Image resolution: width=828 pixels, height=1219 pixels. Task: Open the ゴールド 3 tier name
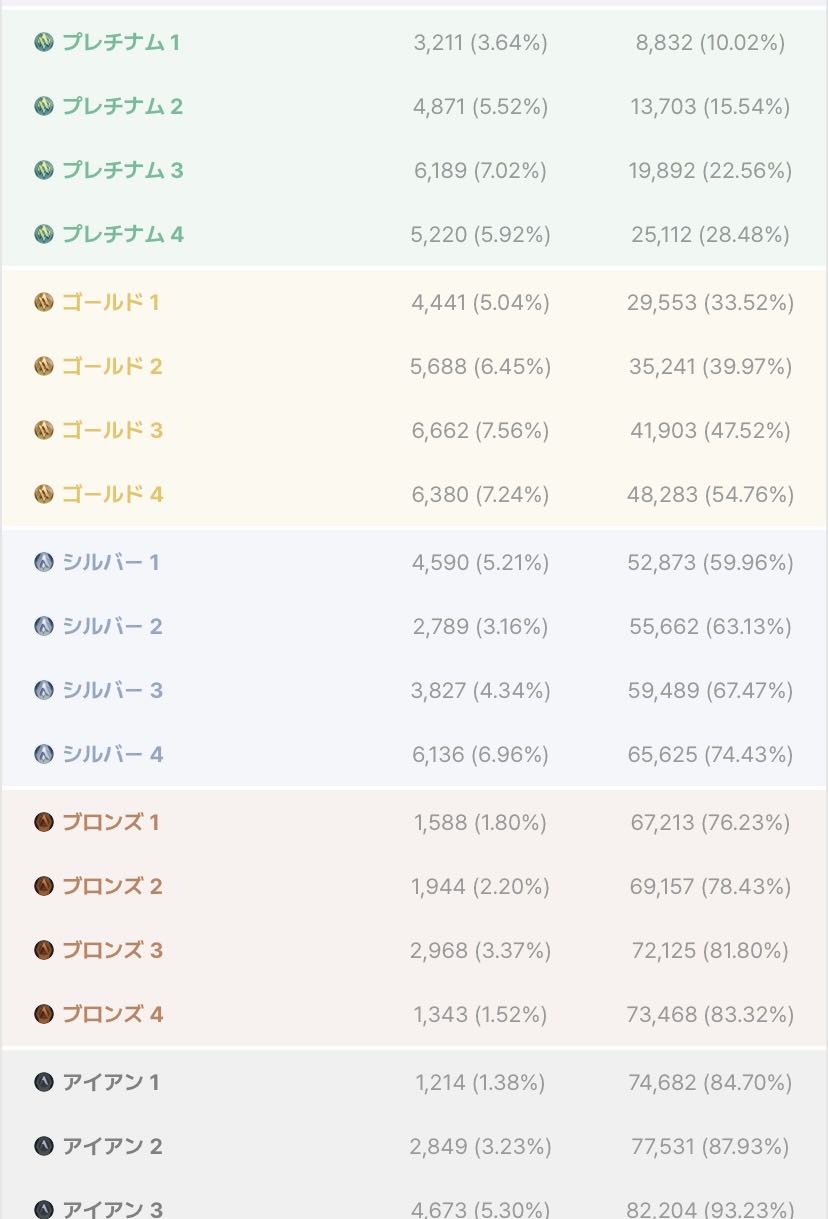tap(112, 430)
